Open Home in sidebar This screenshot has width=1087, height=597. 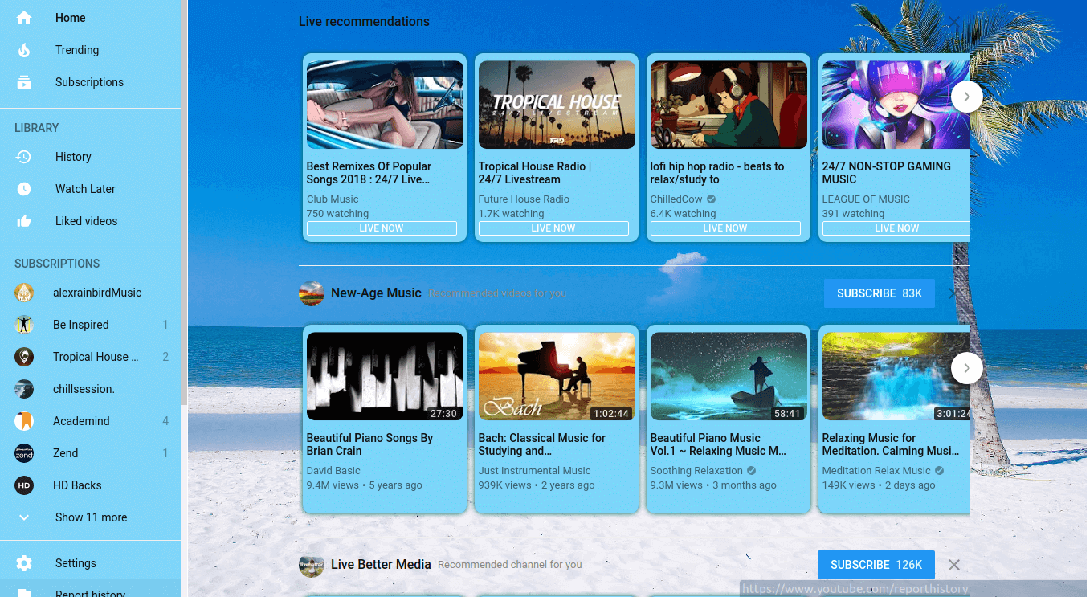90,17
